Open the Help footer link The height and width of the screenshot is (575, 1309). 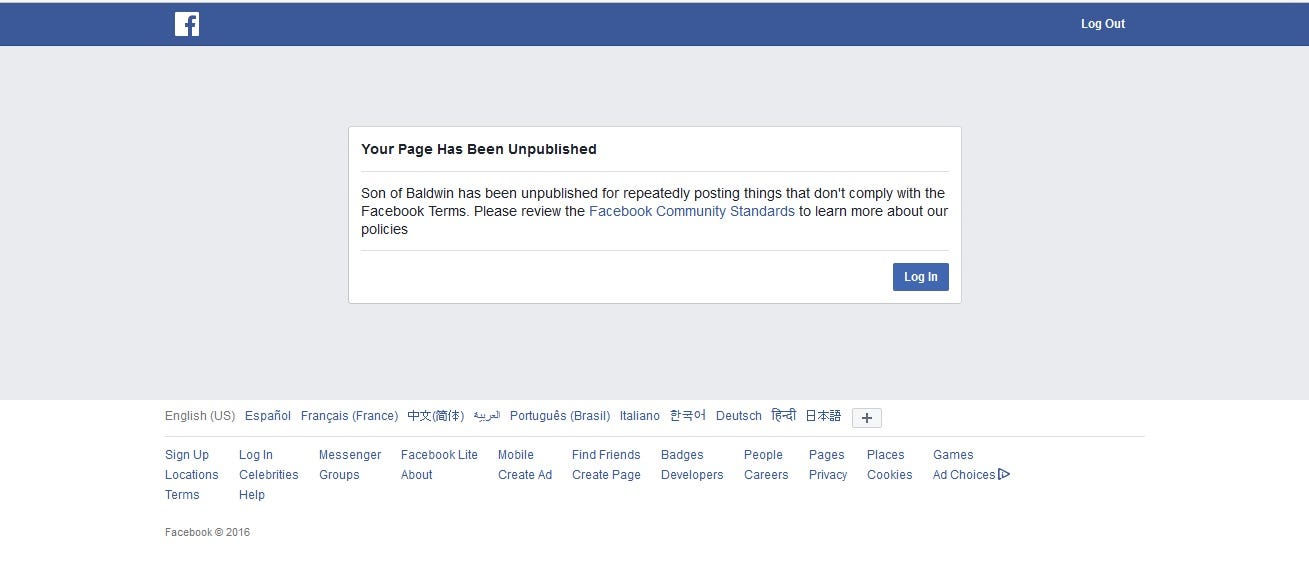coord(252,495)
